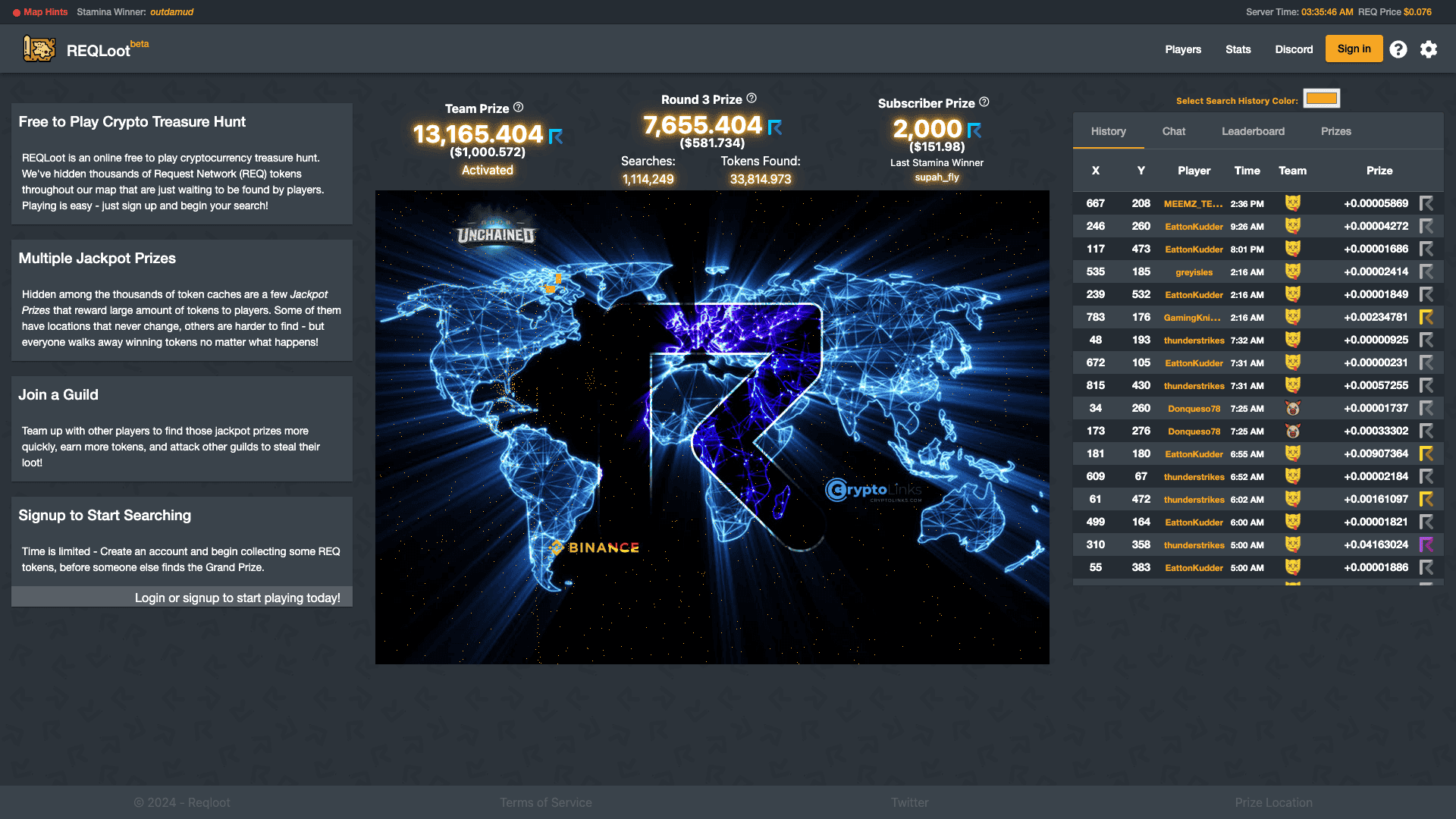Screen dimensions: 1456x819
Task: Click the Sign in button
Action: (x=1354, y=49)
